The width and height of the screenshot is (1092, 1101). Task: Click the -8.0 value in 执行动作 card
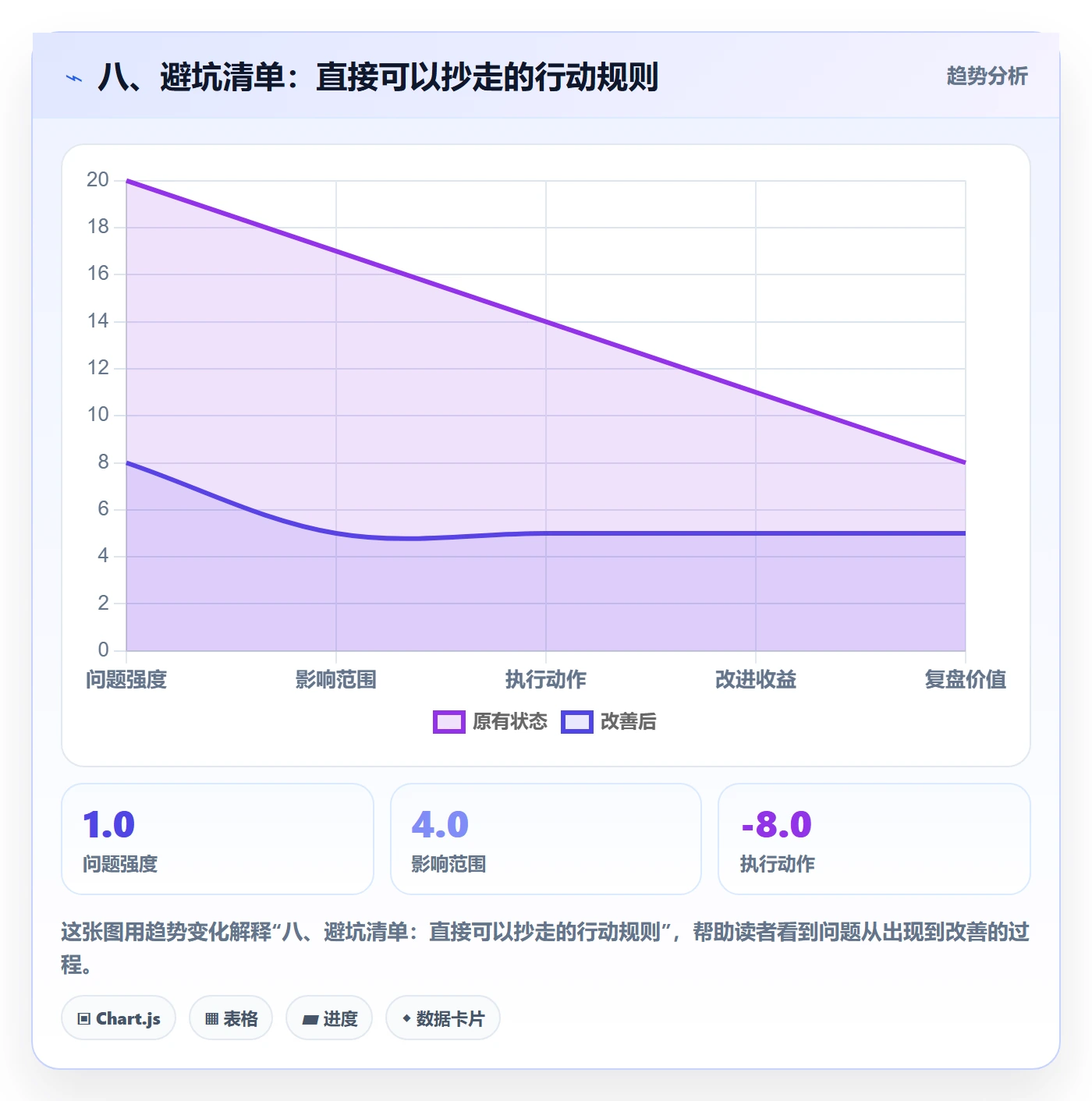(x=776, y=825)
